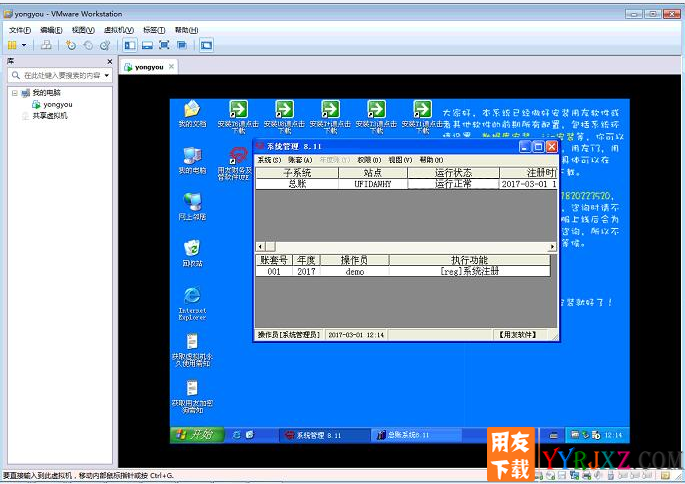Screen dimensions: 685x484
Task: Open the snapshot manager
Action: (105, 45)
